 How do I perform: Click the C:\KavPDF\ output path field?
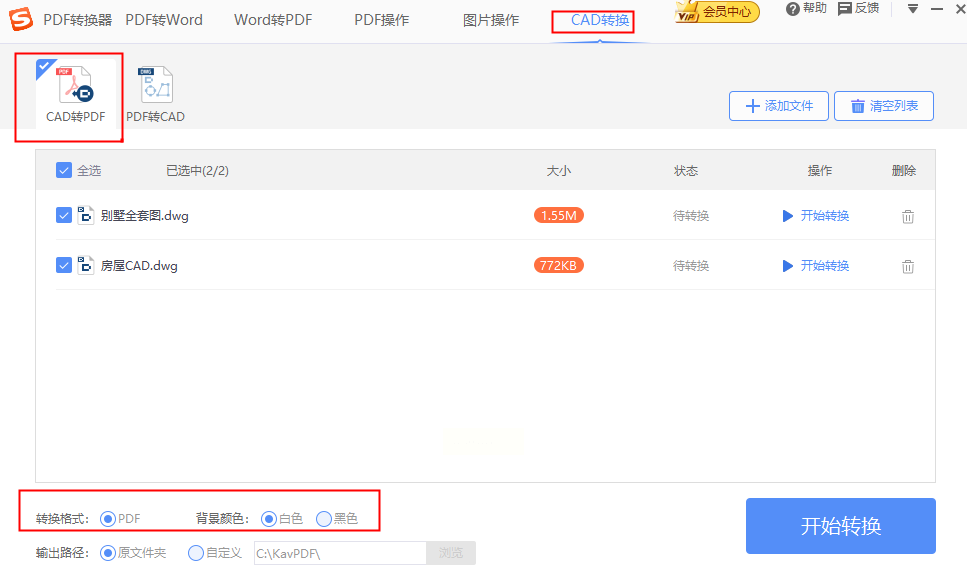tap(340, 553)
